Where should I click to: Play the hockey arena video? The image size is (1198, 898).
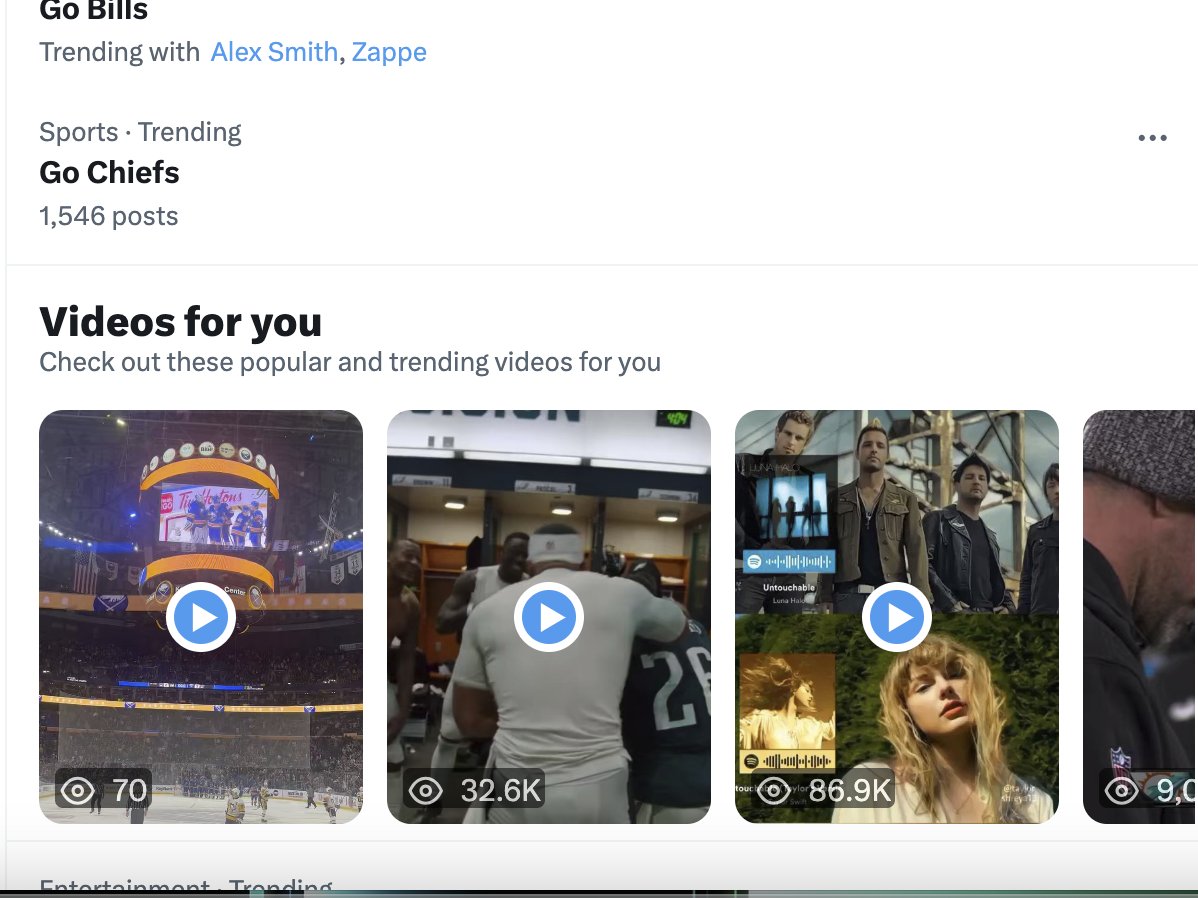[201, 617]
